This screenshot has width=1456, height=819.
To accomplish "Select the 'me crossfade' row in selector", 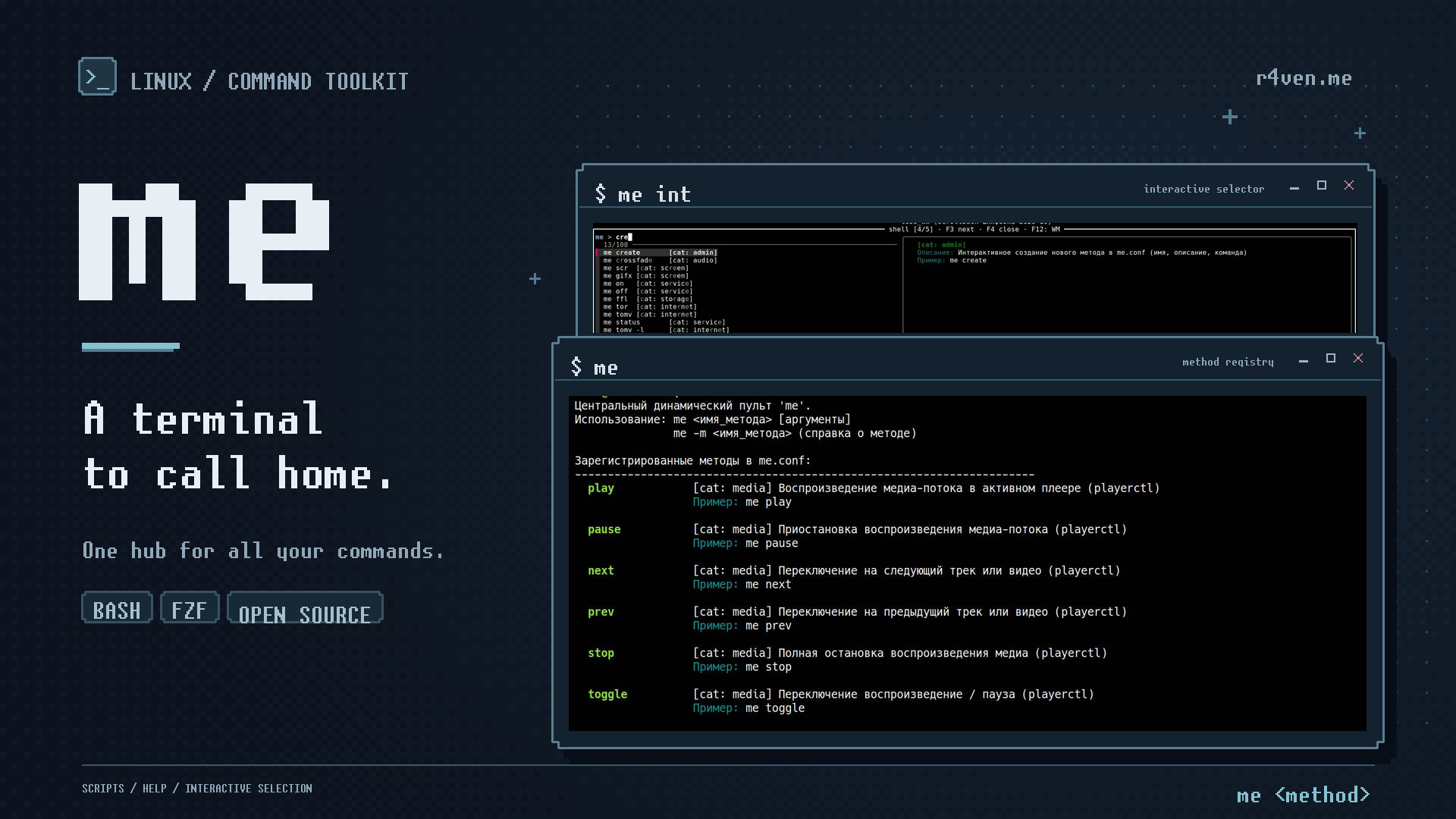I will (x=660, y=260).
